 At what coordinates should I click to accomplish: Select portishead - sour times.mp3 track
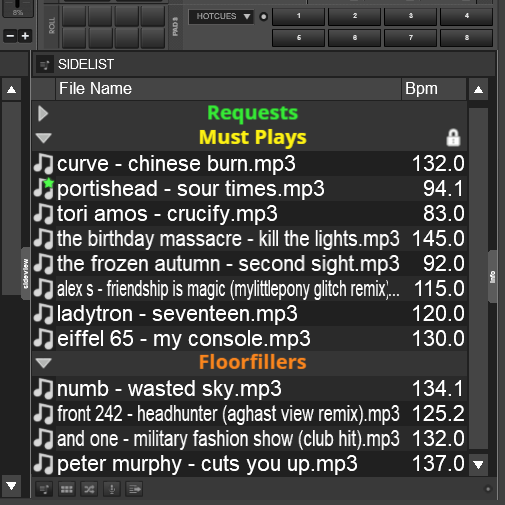coord(249,189)
